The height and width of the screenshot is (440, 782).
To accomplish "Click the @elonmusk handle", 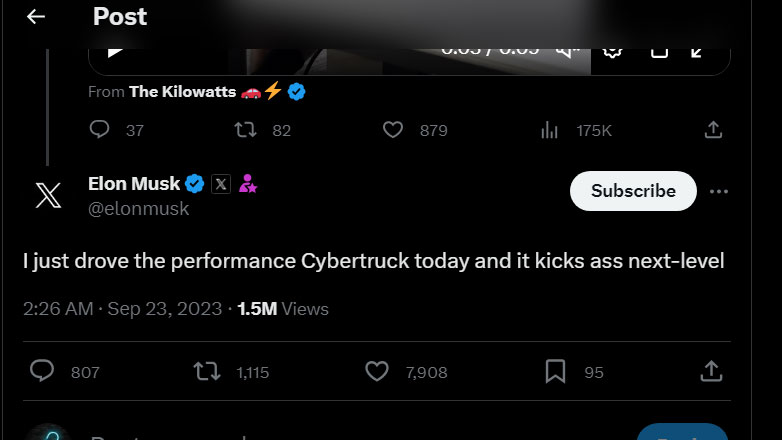I will (138, 208).
